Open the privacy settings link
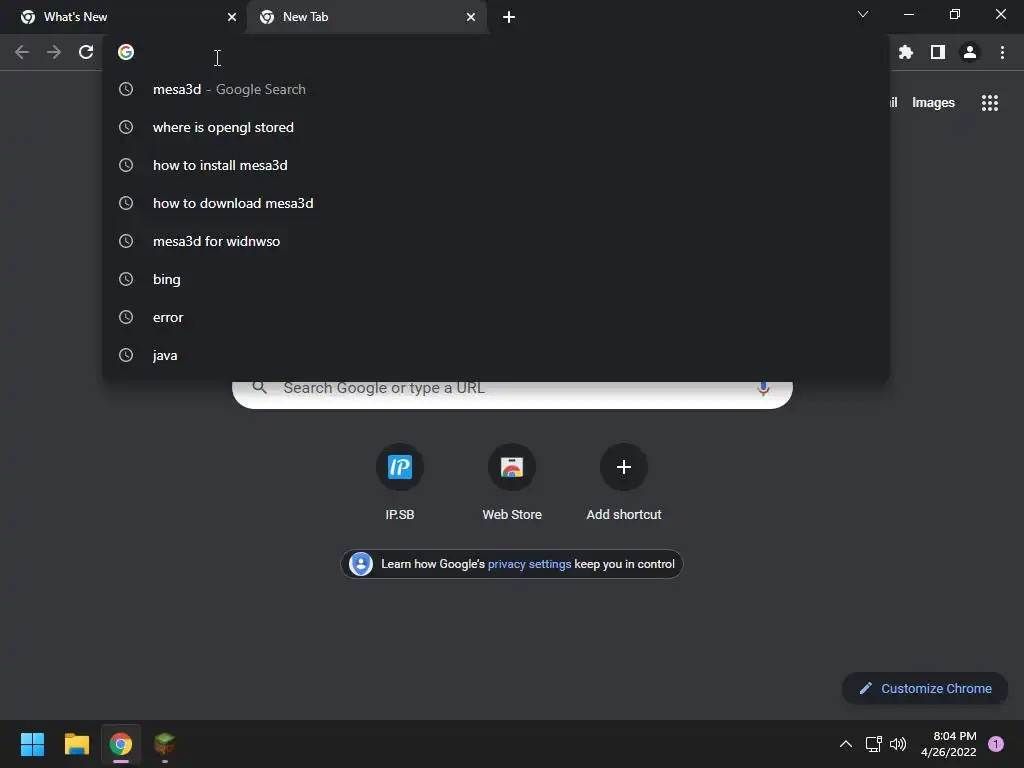This screenshot has height=768, width=1024. pyautogui.click(x=529, y=564)
